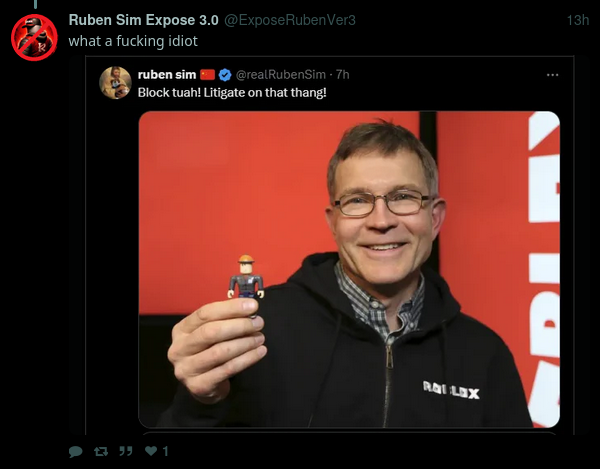Open the 7h timestamp on the quoted tweet
Image resolution: width=600 pixels, height=469 pixels.
point(342,74)
